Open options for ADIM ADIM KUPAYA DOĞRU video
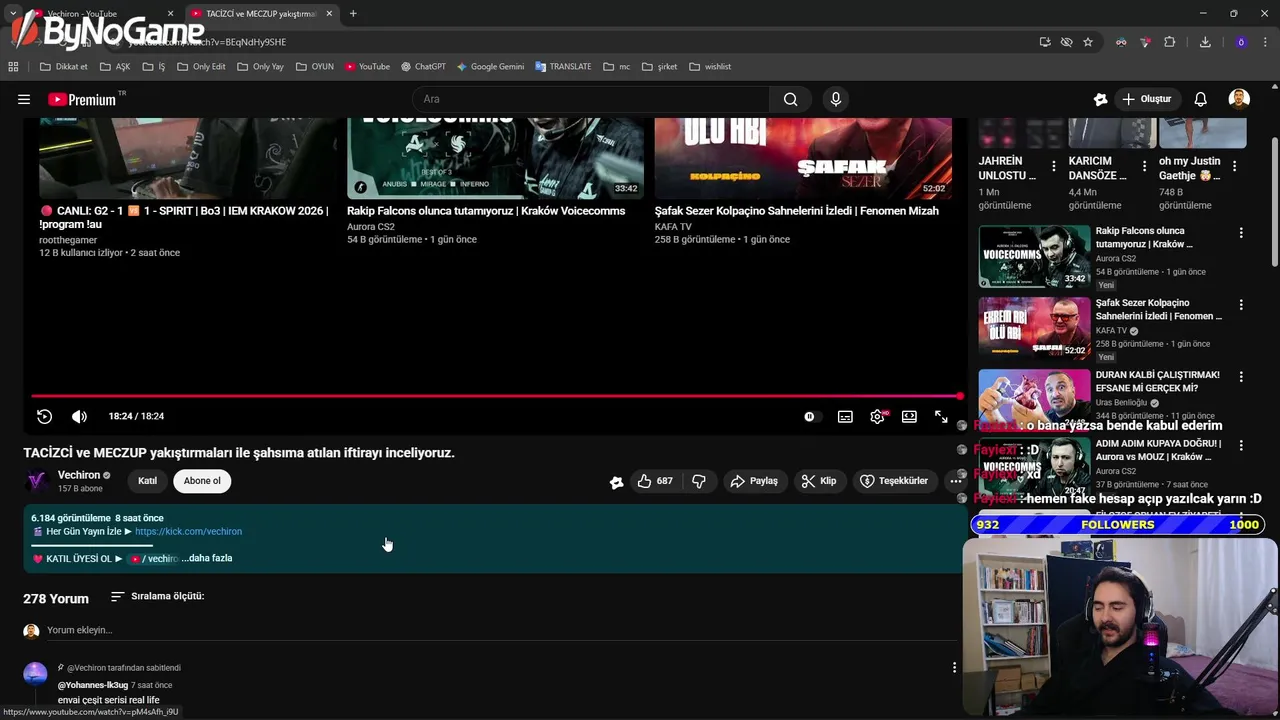 tap(1241, 445)
